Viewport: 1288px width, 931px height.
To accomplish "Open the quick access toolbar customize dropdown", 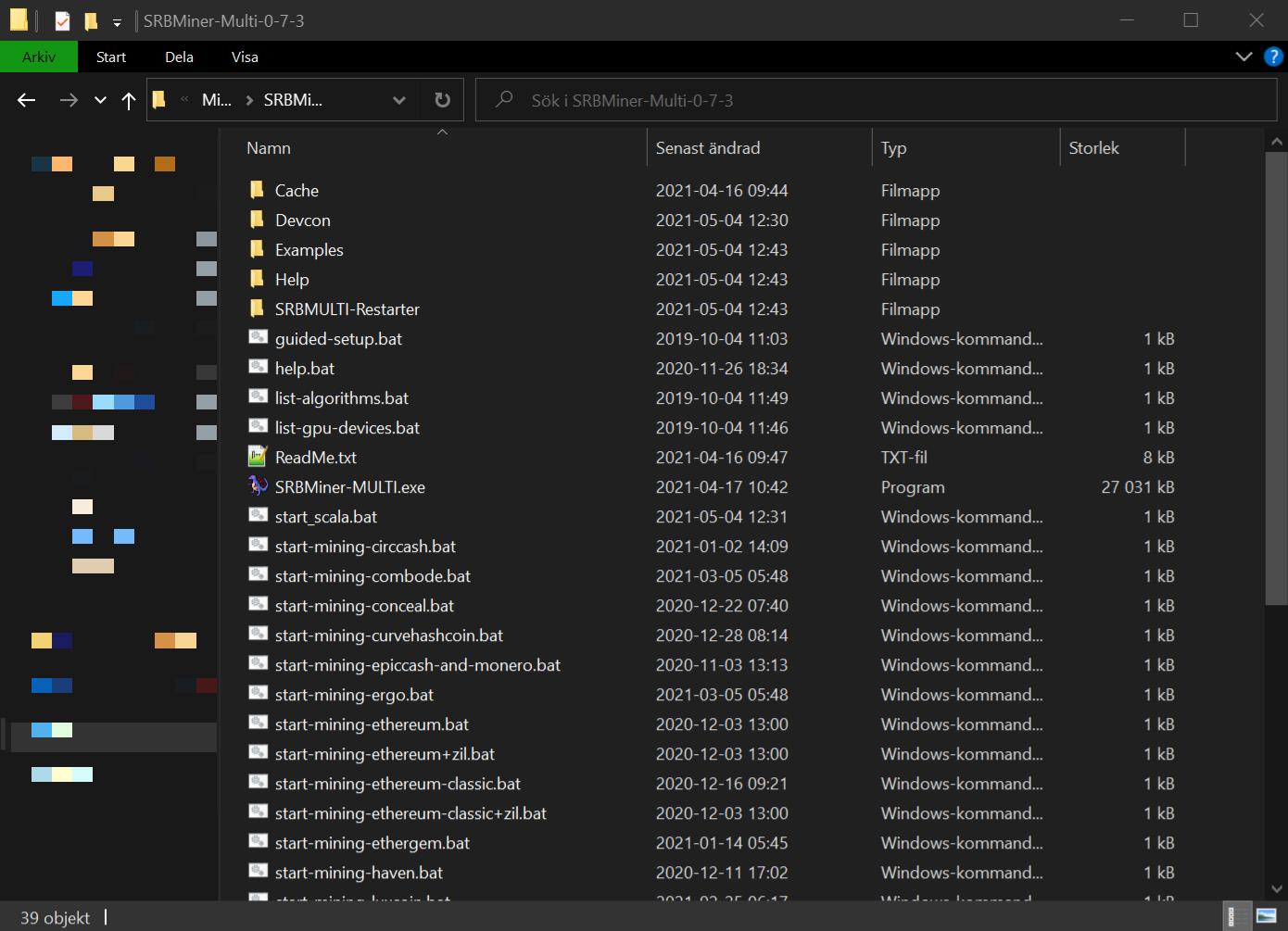I will 117,22.
